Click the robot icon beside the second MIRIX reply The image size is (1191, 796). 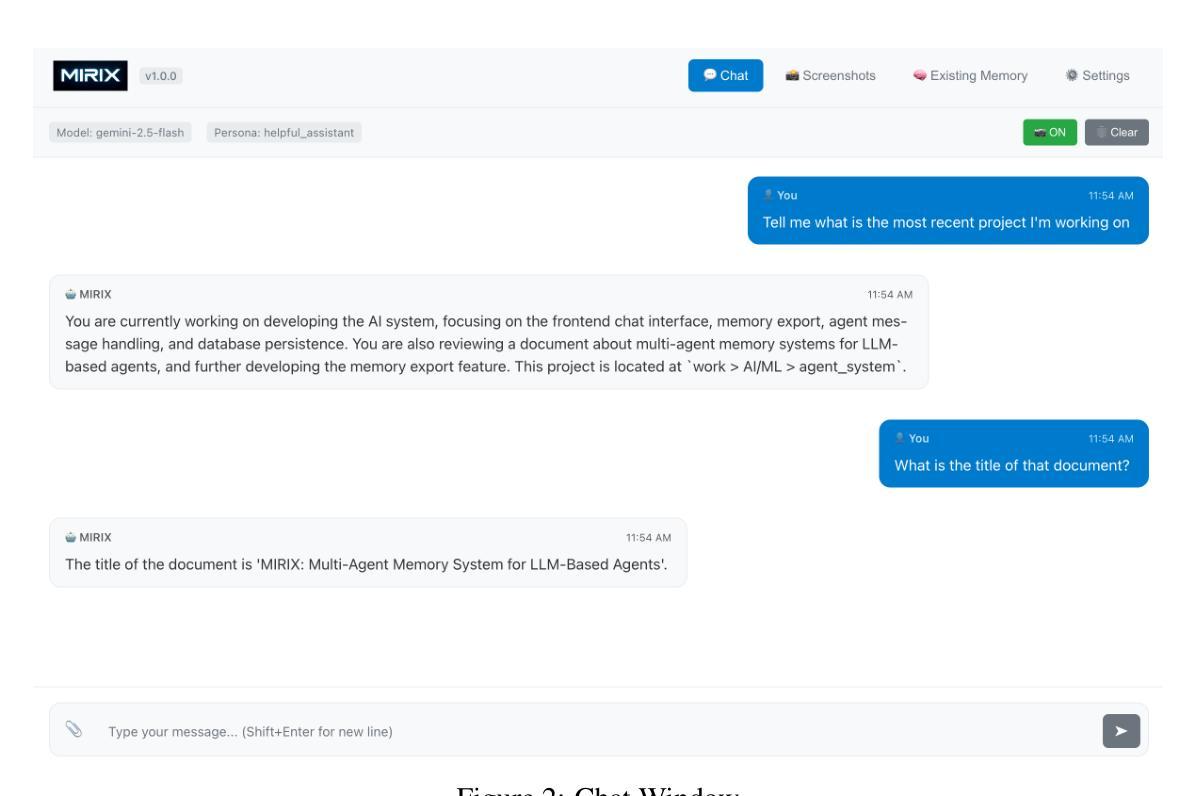(x=71, y=537)
